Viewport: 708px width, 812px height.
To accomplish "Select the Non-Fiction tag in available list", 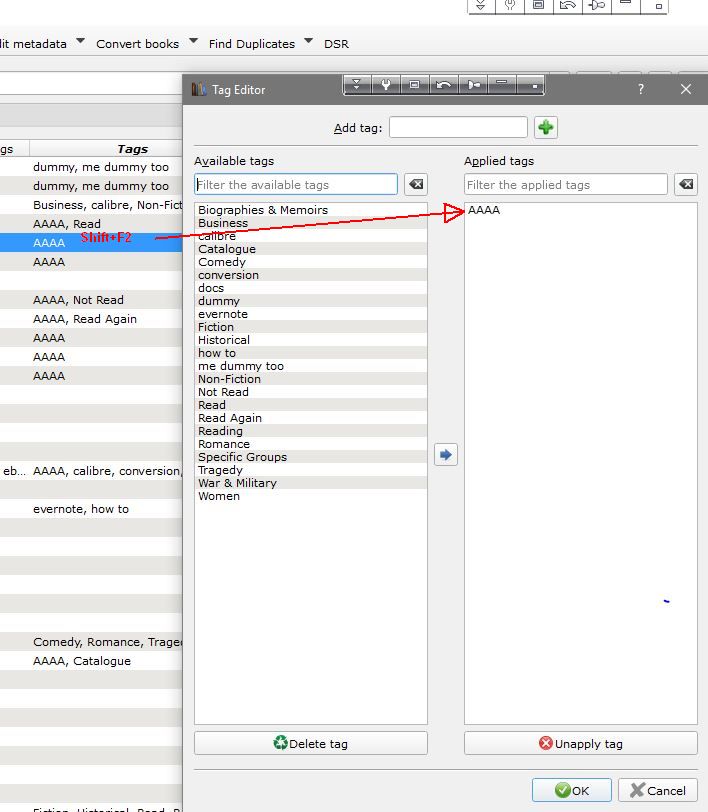I will click(311, 379).
